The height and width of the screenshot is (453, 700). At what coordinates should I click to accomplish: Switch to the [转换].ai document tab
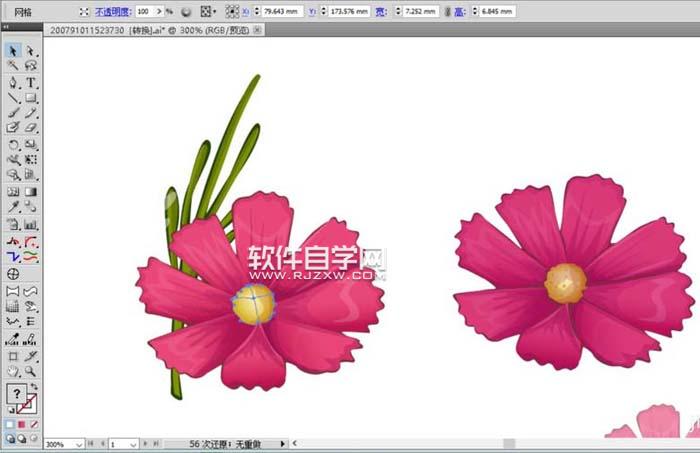(150, 31)
